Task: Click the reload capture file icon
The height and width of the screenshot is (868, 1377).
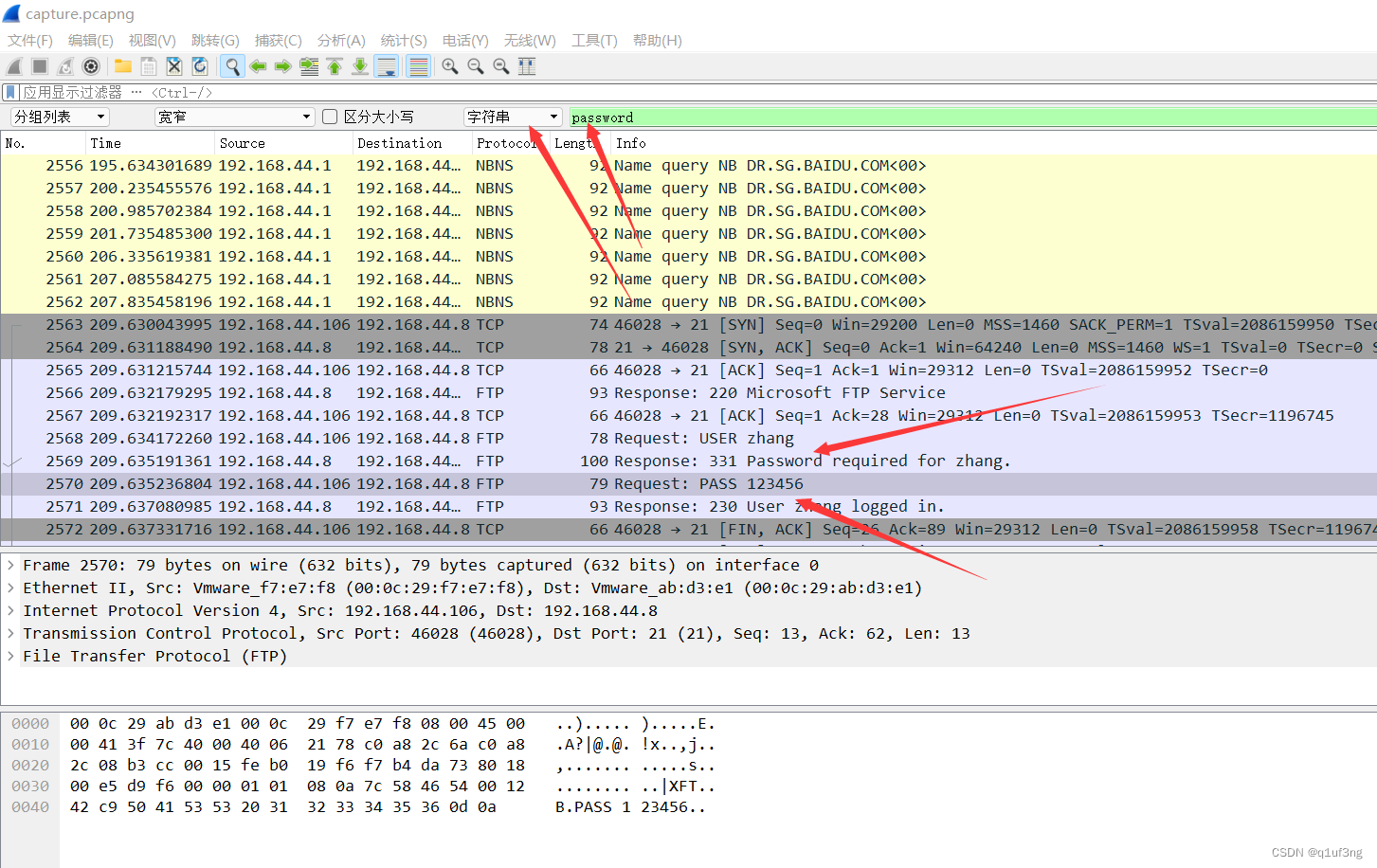Action: [x=200, y=66]
